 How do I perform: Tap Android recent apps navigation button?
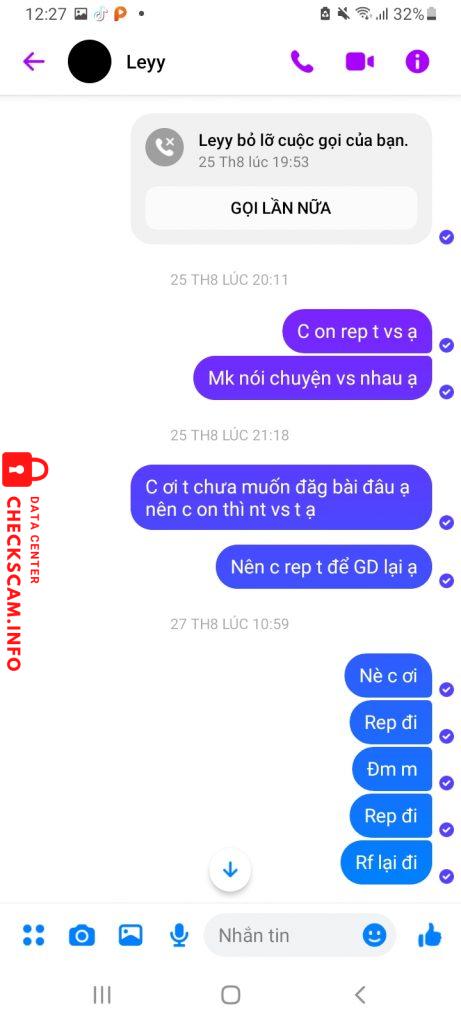[x=102, y=995]
